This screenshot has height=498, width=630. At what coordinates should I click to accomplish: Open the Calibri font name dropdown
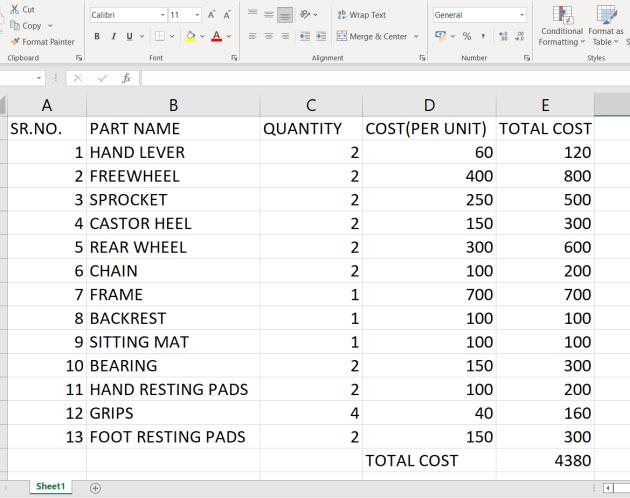click(162, 15)
